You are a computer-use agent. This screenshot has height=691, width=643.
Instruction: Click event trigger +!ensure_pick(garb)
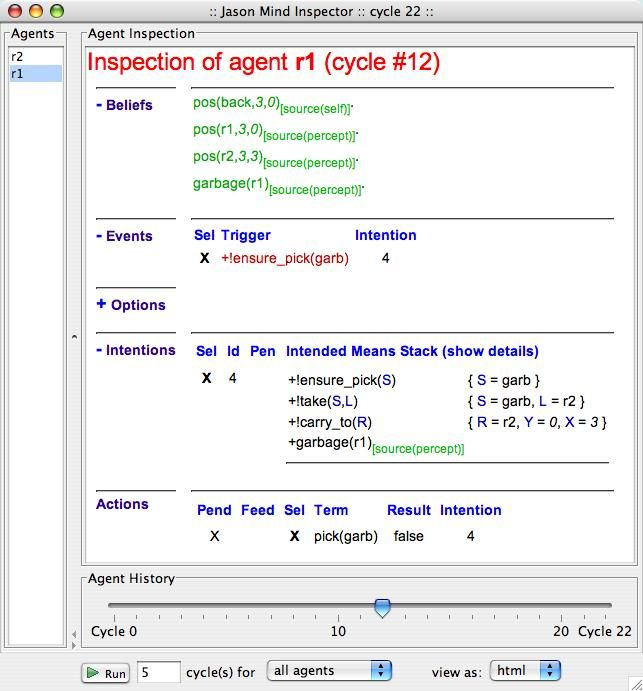click(285, 258)
